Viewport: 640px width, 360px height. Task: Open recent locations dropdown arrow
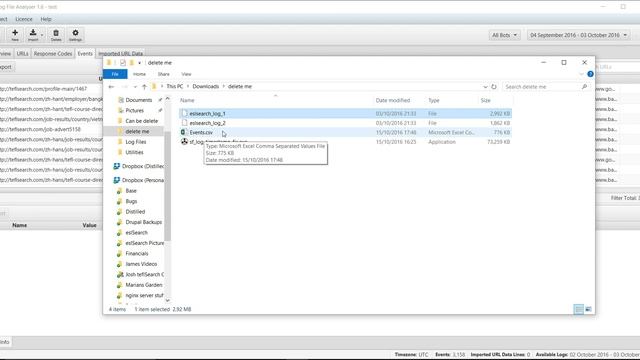[135, 87]
